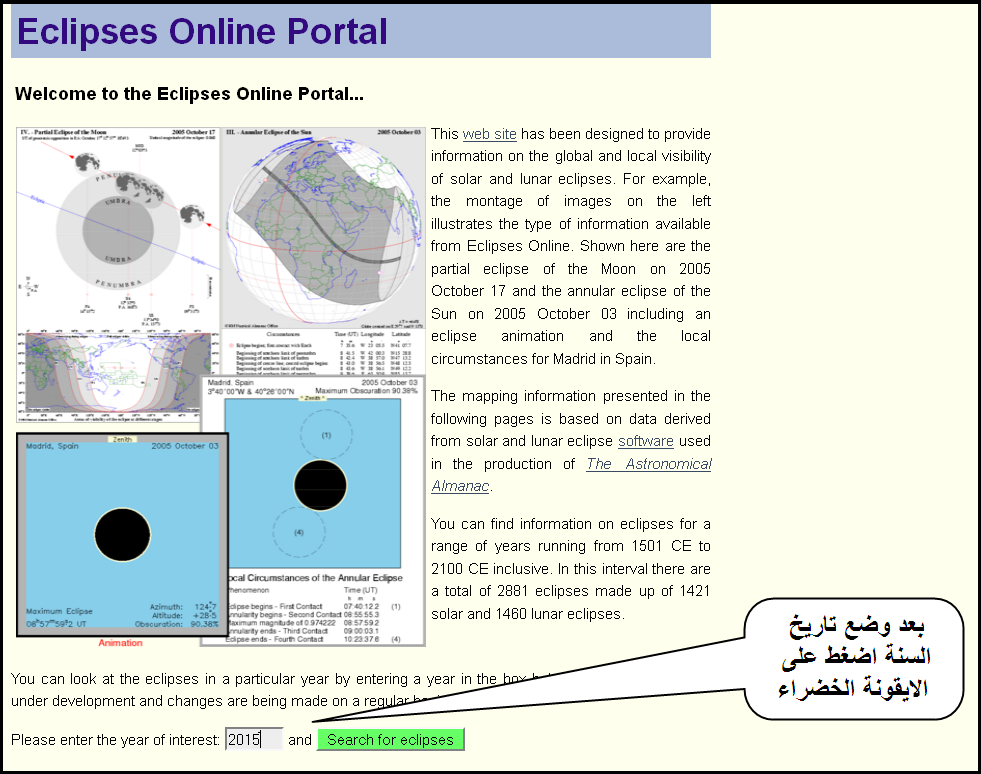
Task: Open The Astronomical Almanac link
Action: tap(571, 475)
